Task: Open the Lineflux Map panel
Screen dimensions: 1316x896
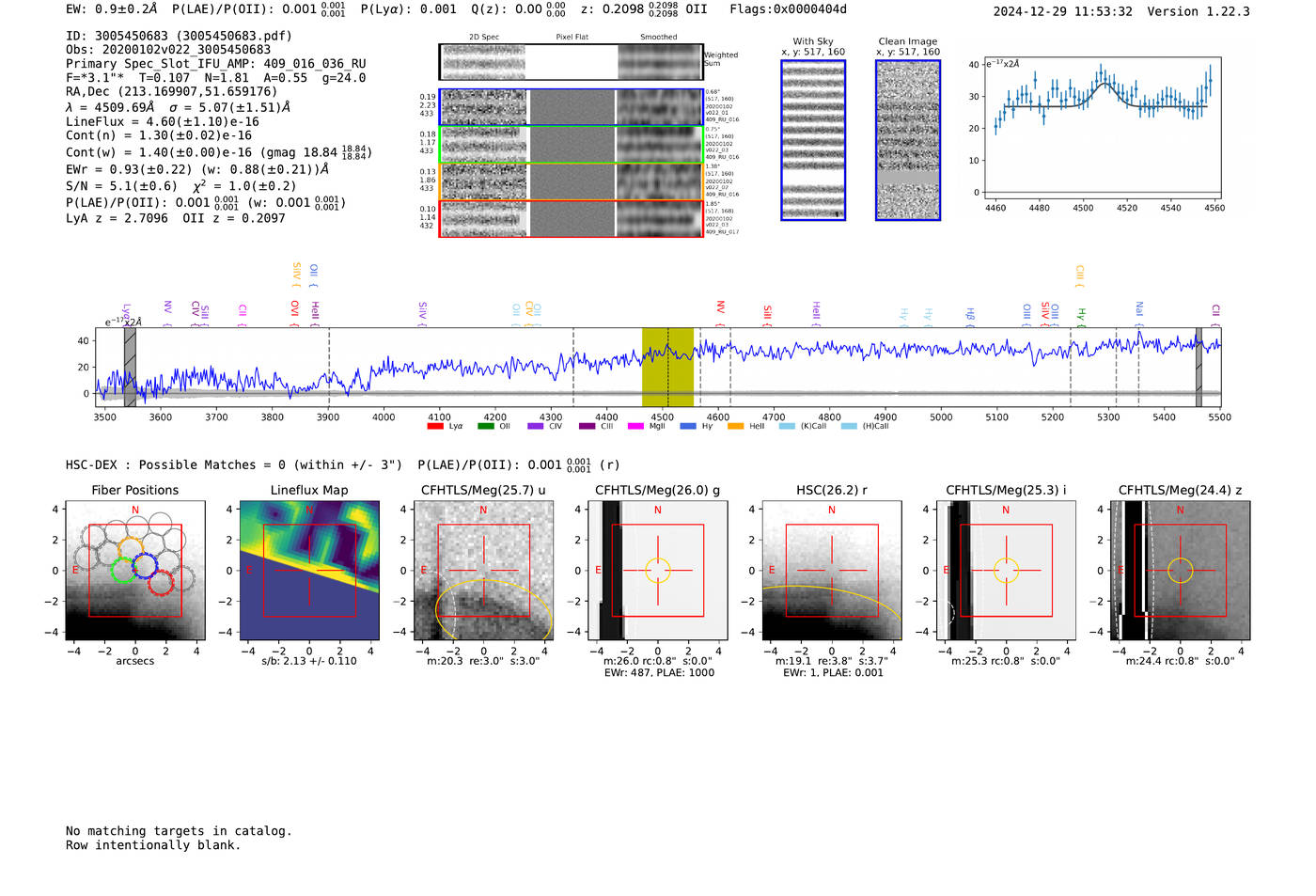Action: [309, 571]
